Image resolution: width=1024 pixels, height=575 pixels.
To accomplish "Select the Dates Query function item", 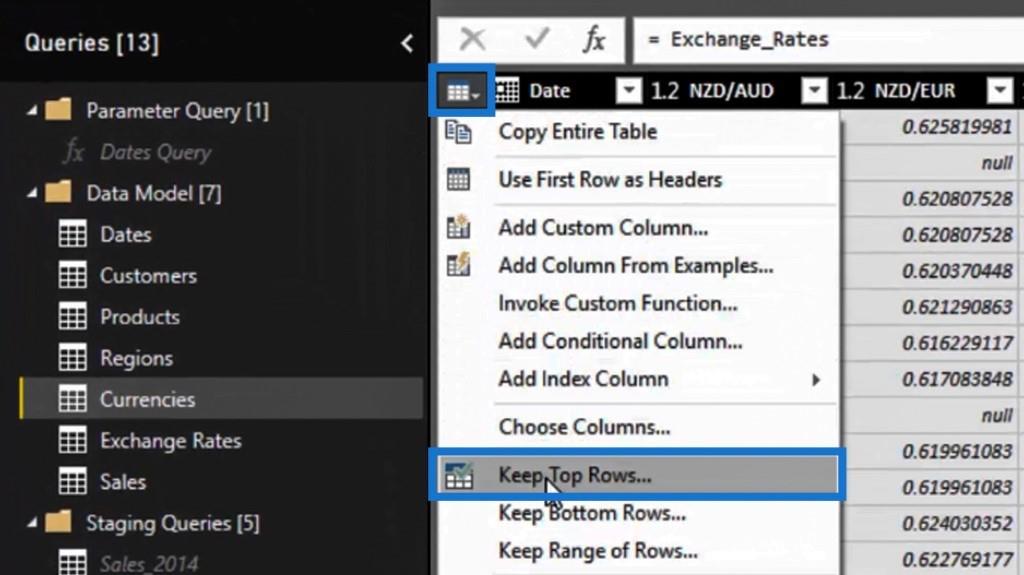I will (x=155, y=153).
